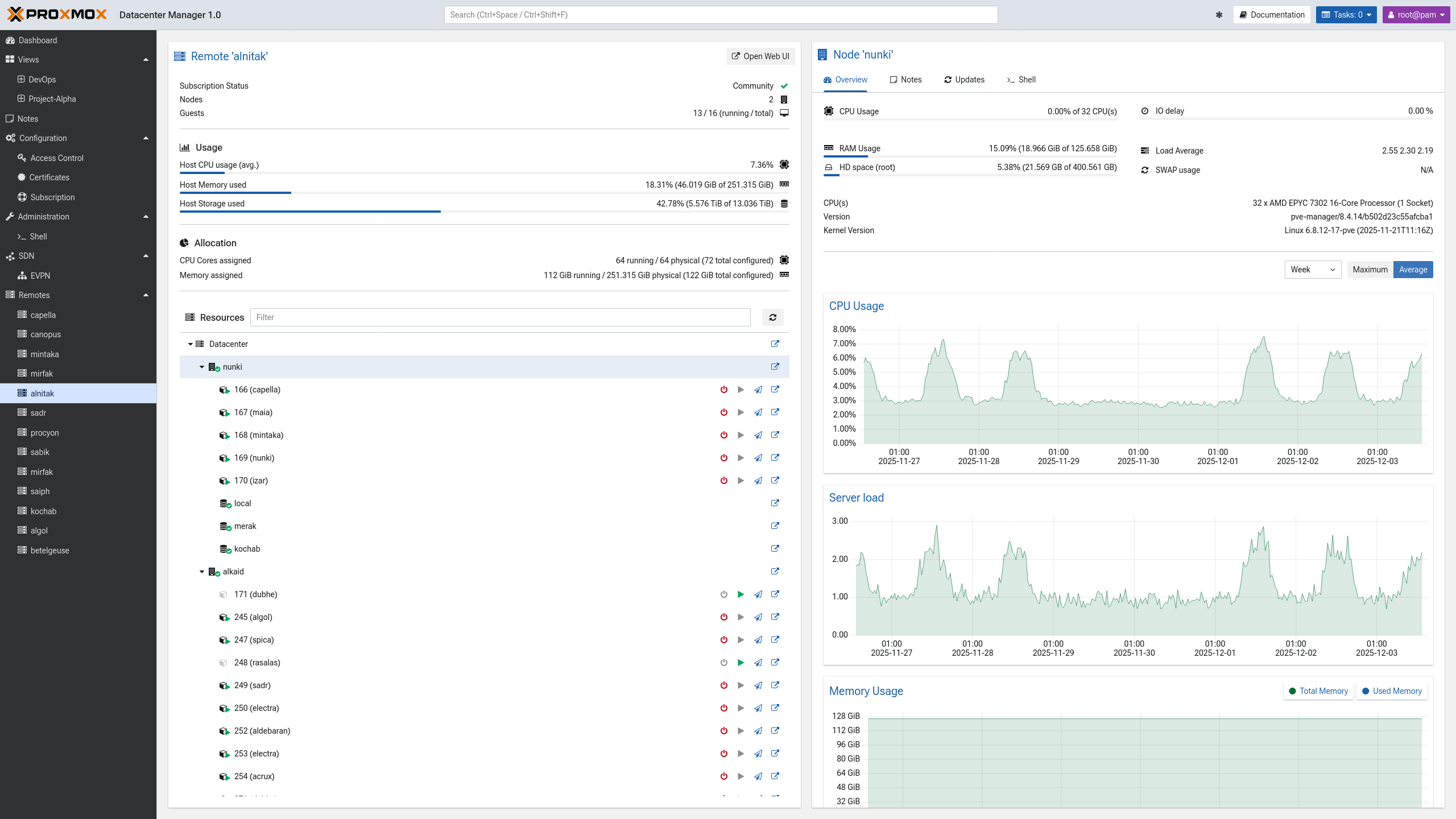The width and height of the screenshot is (1456, 819).
Task: Open the Documentation link
Action: click(1272, 15)
